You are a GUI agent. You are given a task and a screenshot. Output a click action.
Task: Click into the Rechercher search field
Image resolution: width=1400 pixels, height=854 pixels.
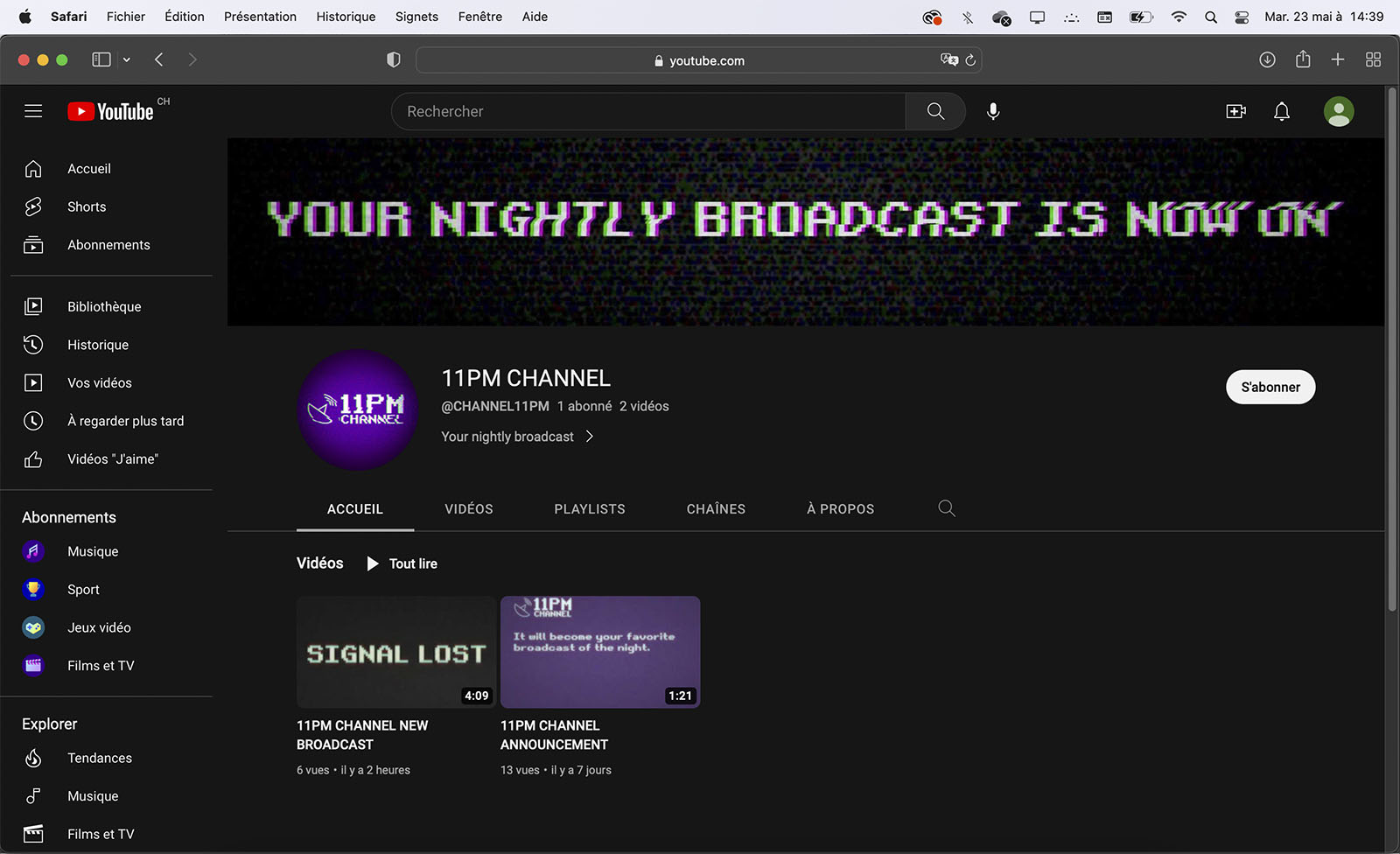[x=647, y=111]
